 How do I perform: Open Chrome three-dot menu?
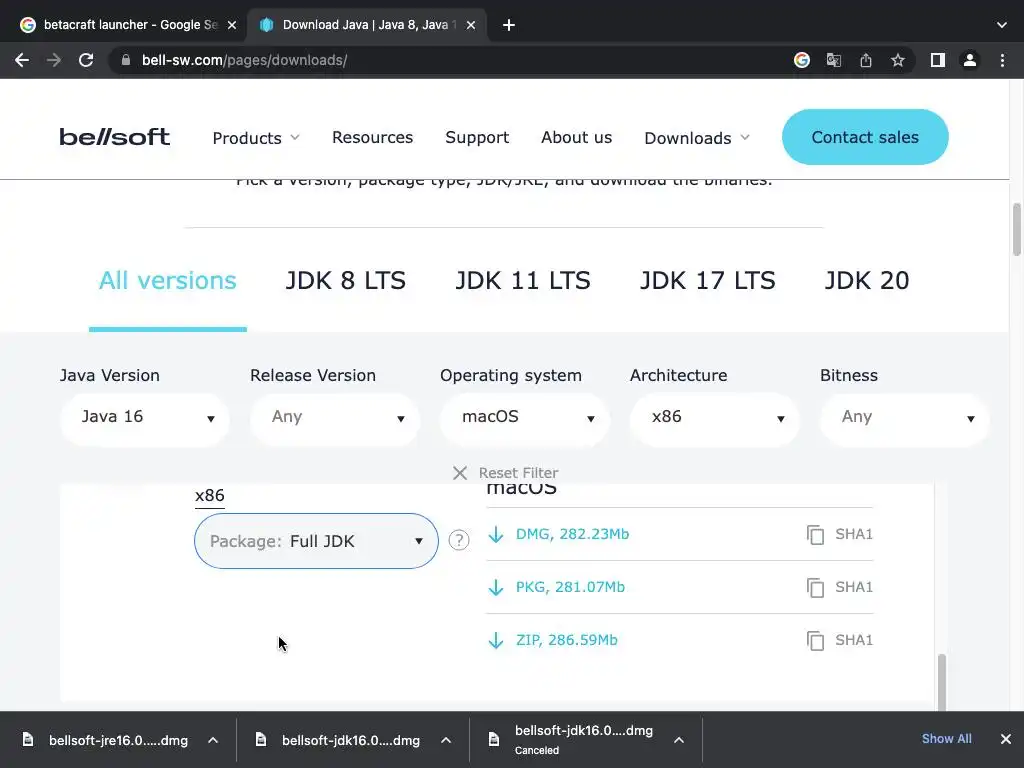[x=1002, y=60]
